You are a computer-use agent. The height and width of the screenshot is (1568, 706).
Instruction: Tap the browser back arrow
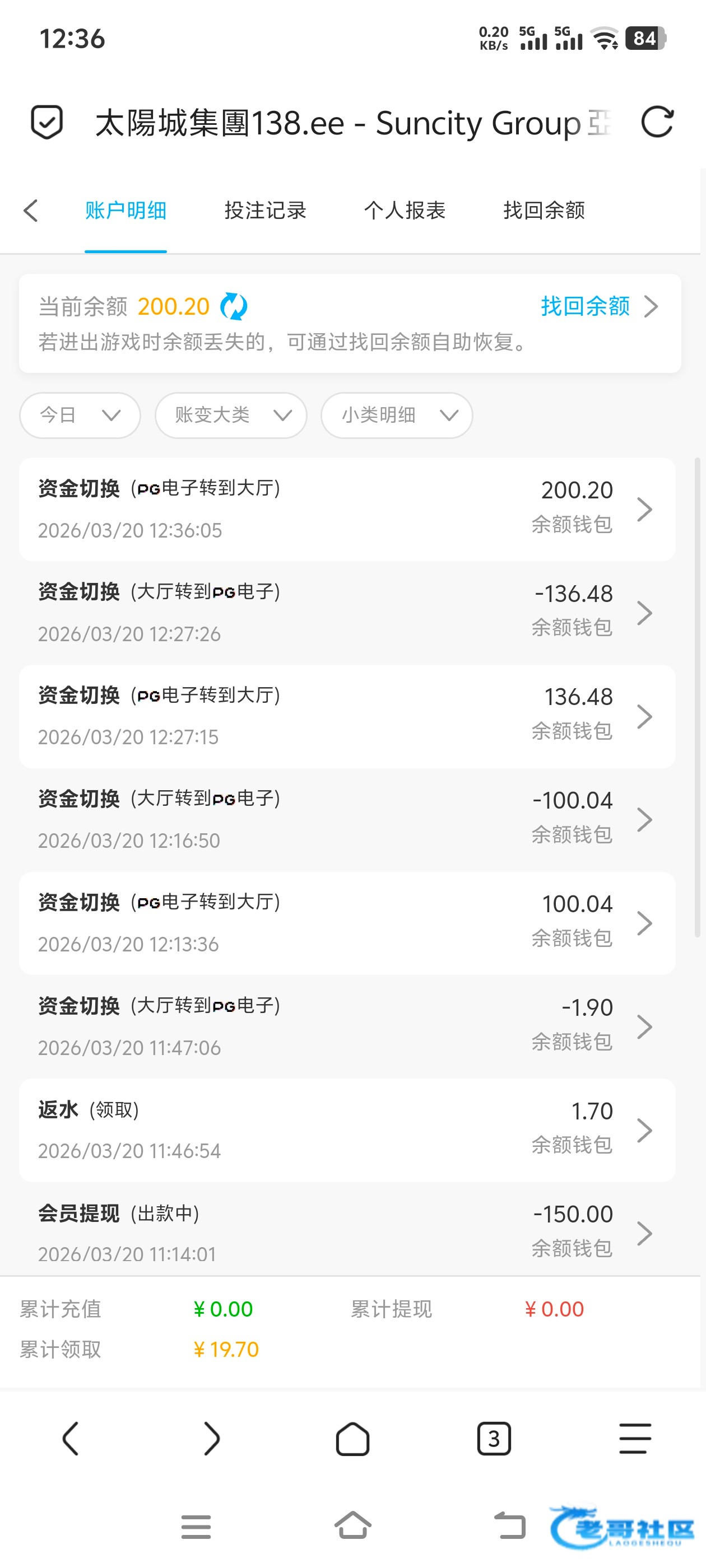pyautogui.click(x=70, y=1439)
